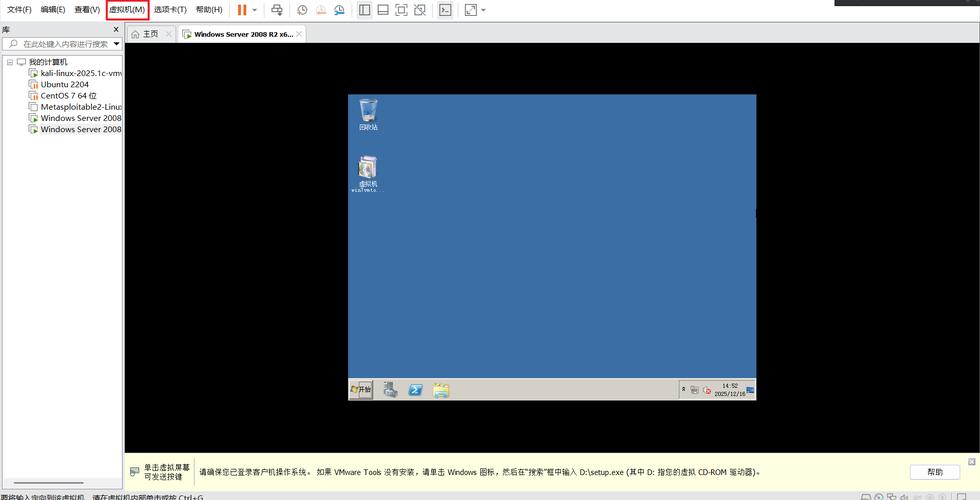Select Ubuntu 2204 in the library
980x500 pixels.
(64, 84)
